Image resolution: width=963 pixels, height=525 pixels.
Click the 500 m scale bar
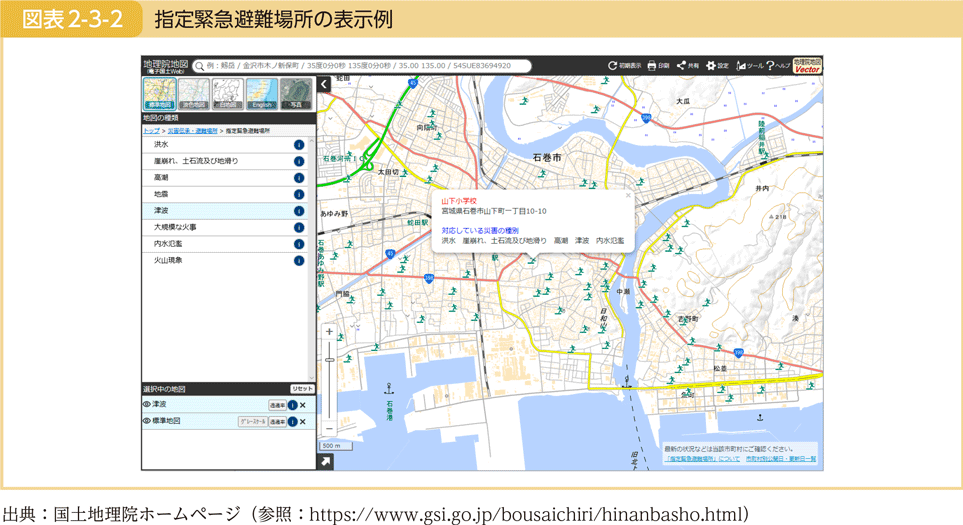335,446
